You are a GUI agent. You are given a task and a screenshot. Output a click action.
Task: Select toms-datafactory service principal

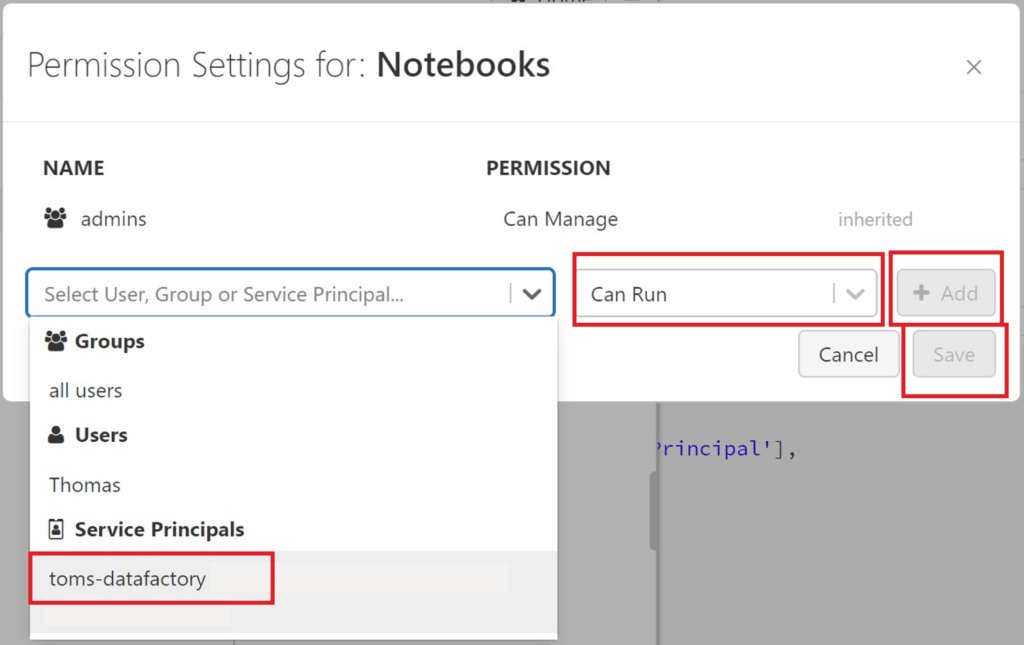coord(128,579)
